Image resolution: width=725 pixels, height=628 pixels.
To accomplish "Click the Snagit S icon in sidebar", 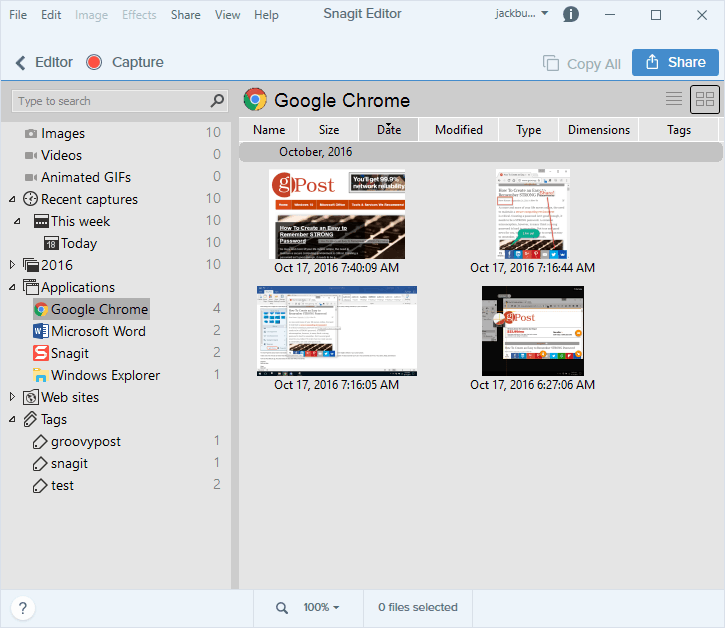I will point(41,353).
